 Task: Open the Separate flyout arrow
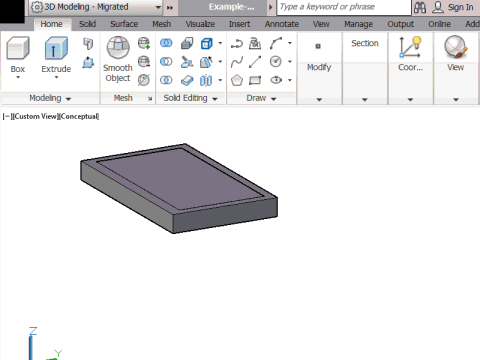pyautogui.click(x=220, y=80)
